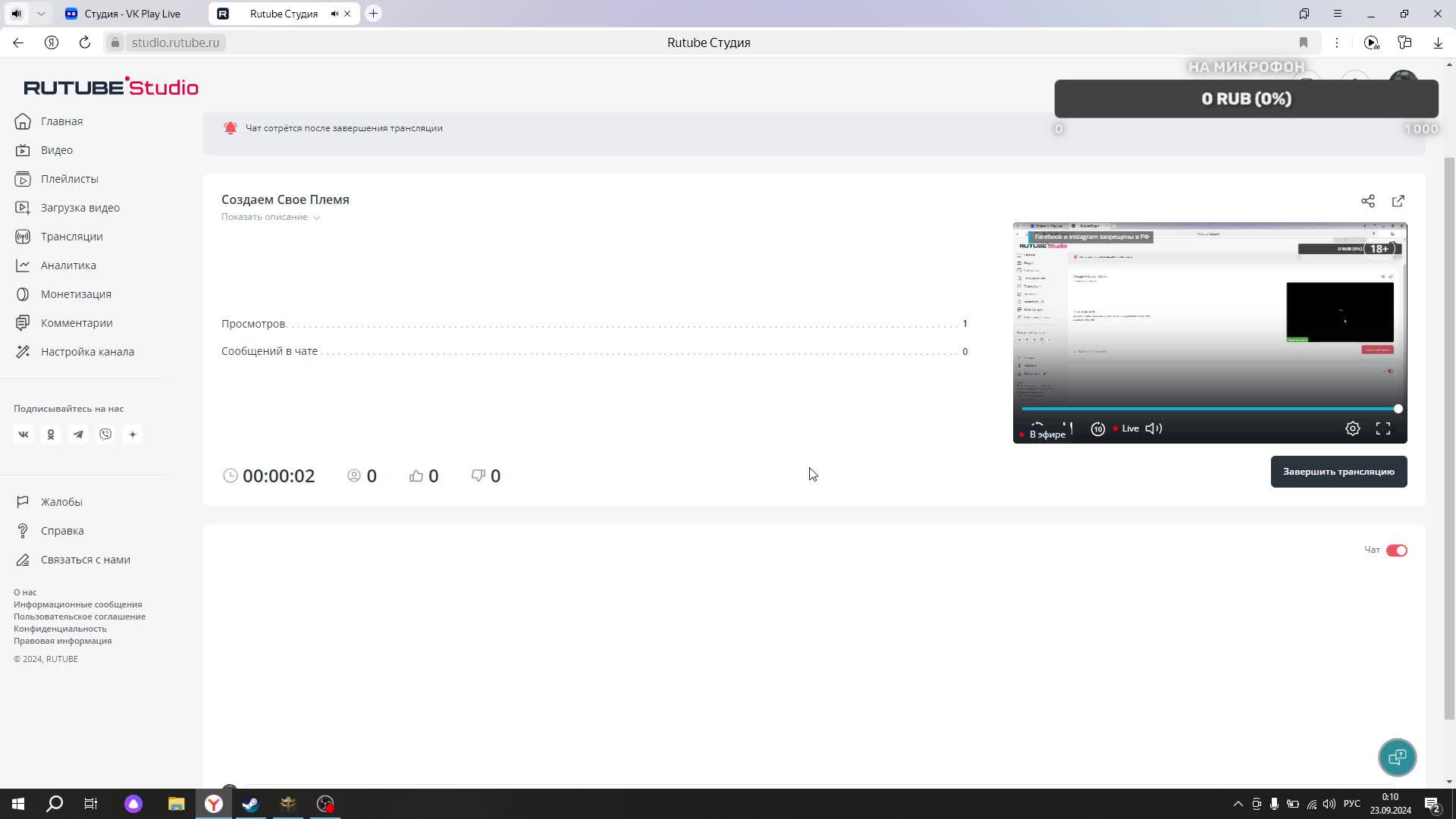Click the playlist icon beside Плейлисты
Image resolution: width=1456 pixels, height=819 pixels.
click(23, 179)
